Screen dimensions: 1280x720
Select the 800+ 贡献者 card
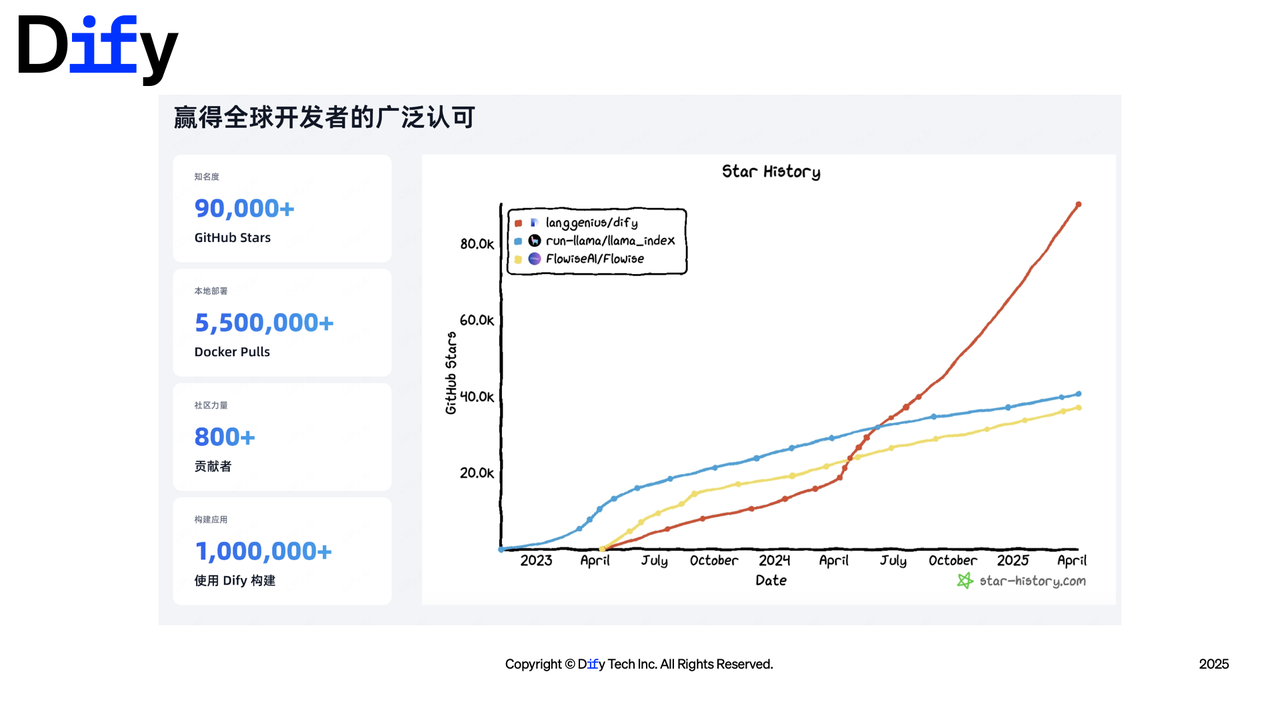point(282,437)
